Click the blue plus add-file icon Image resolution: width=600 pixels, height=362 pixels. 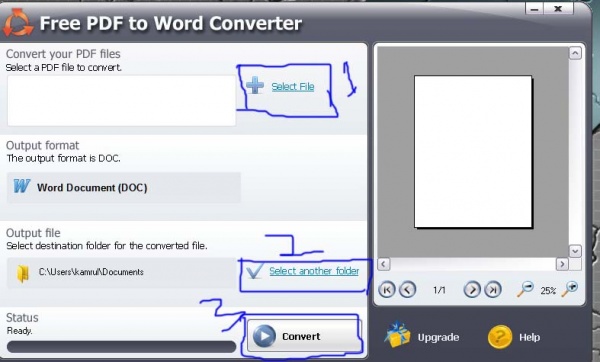255,85
